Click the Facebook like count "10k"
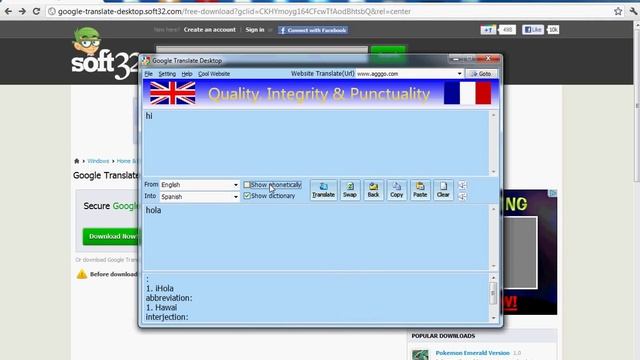Image resolution: width=640 pixels, height=360 pixels. [553, 30]
